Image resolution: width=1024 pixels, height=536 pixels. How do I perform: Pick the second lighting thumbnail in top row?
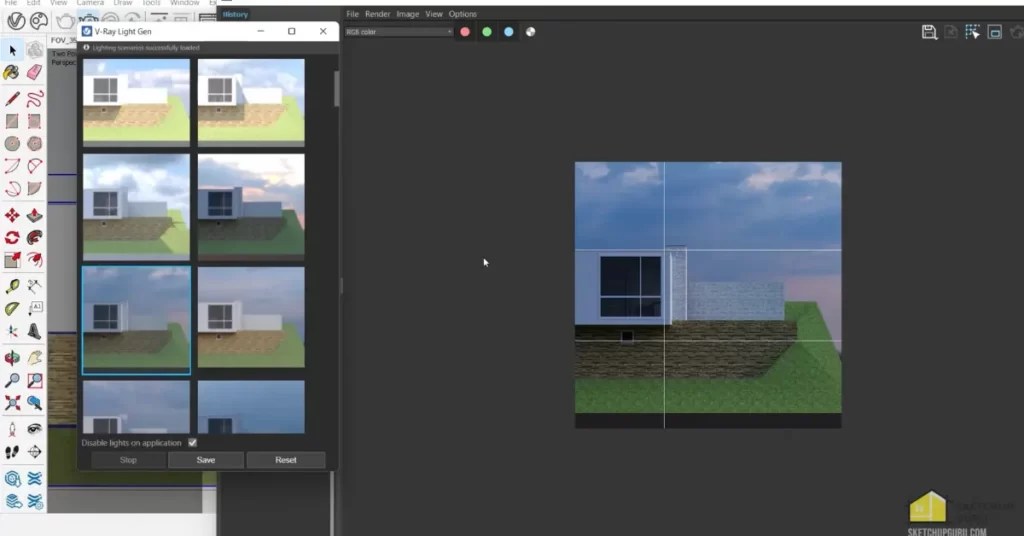251,101
